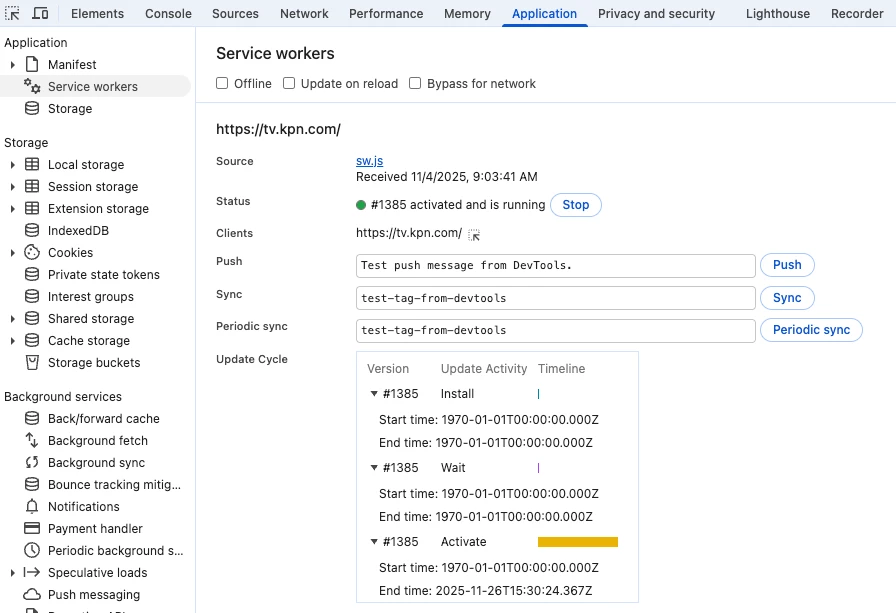
Task: Expand the Cache storage arrow
Action: pyautogui.click(x=13, y=341)
